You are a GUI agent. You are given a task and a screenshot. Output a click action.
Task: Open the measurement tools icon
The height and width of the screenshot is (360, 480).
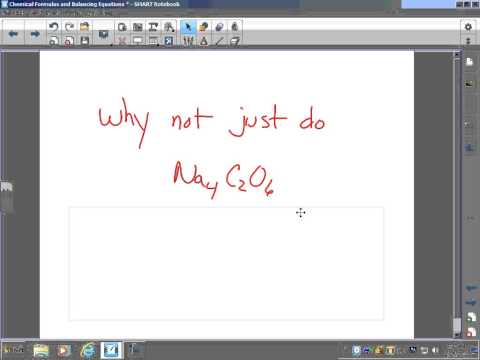(x=169, y=27)
